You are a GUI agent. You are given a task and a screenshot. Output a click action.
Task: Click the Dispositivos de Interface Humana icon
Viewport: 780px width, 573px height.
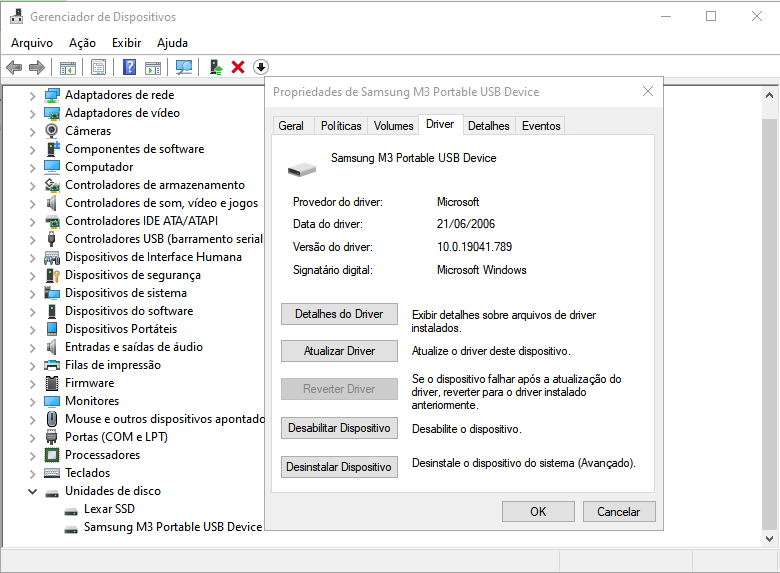coord(52,257)
